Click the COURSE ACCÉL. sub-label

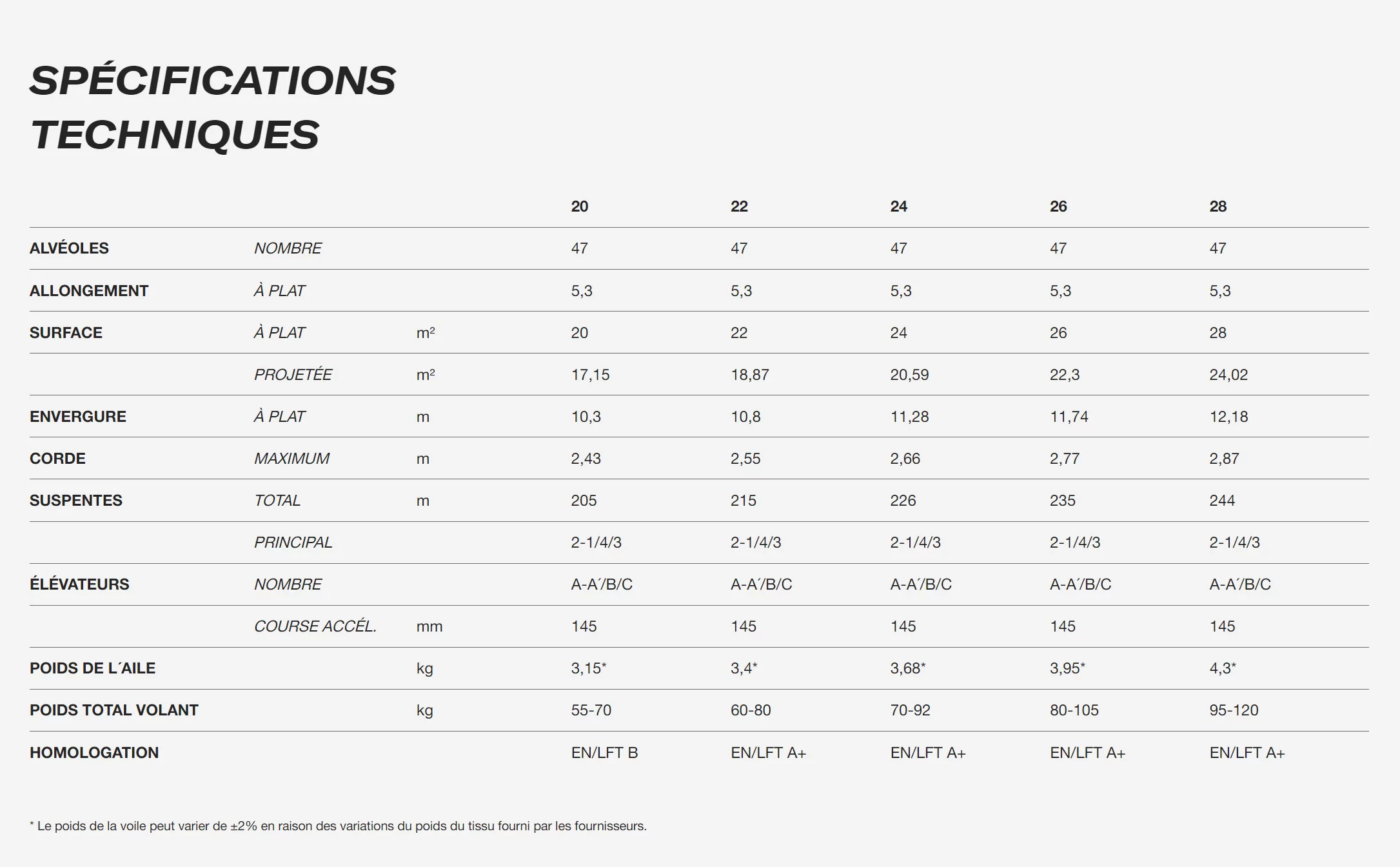[315, 626]
